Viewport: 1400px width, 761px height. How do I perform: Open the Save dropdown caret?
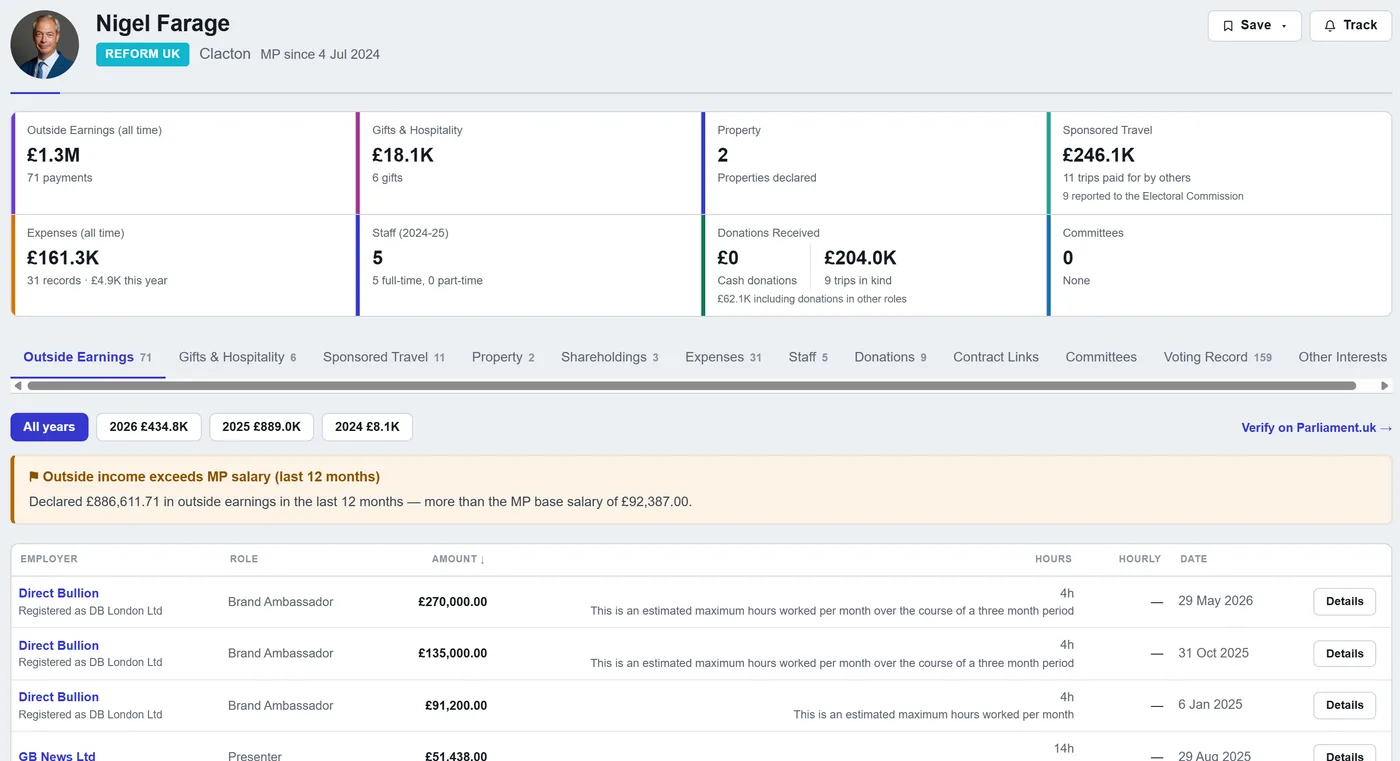(1284, 26)
